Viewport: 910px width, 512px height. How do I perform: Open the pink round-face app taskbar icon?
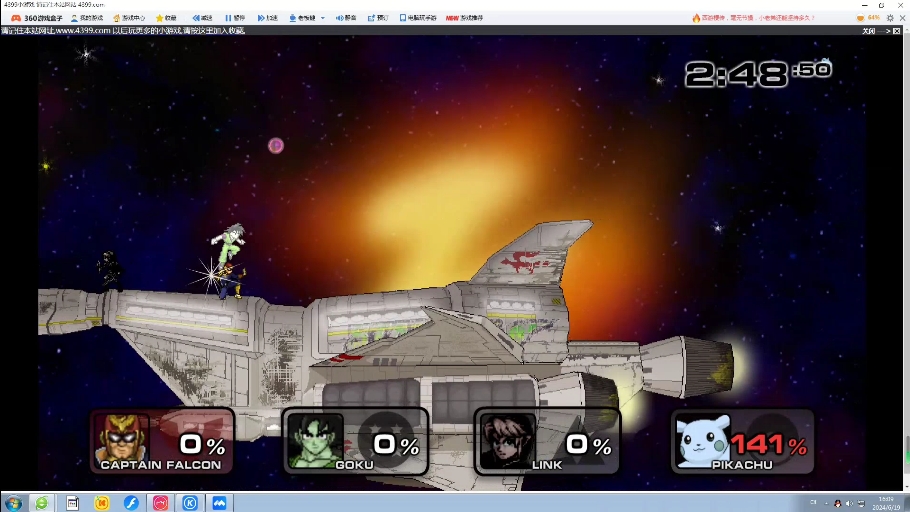tap(161, 503)
